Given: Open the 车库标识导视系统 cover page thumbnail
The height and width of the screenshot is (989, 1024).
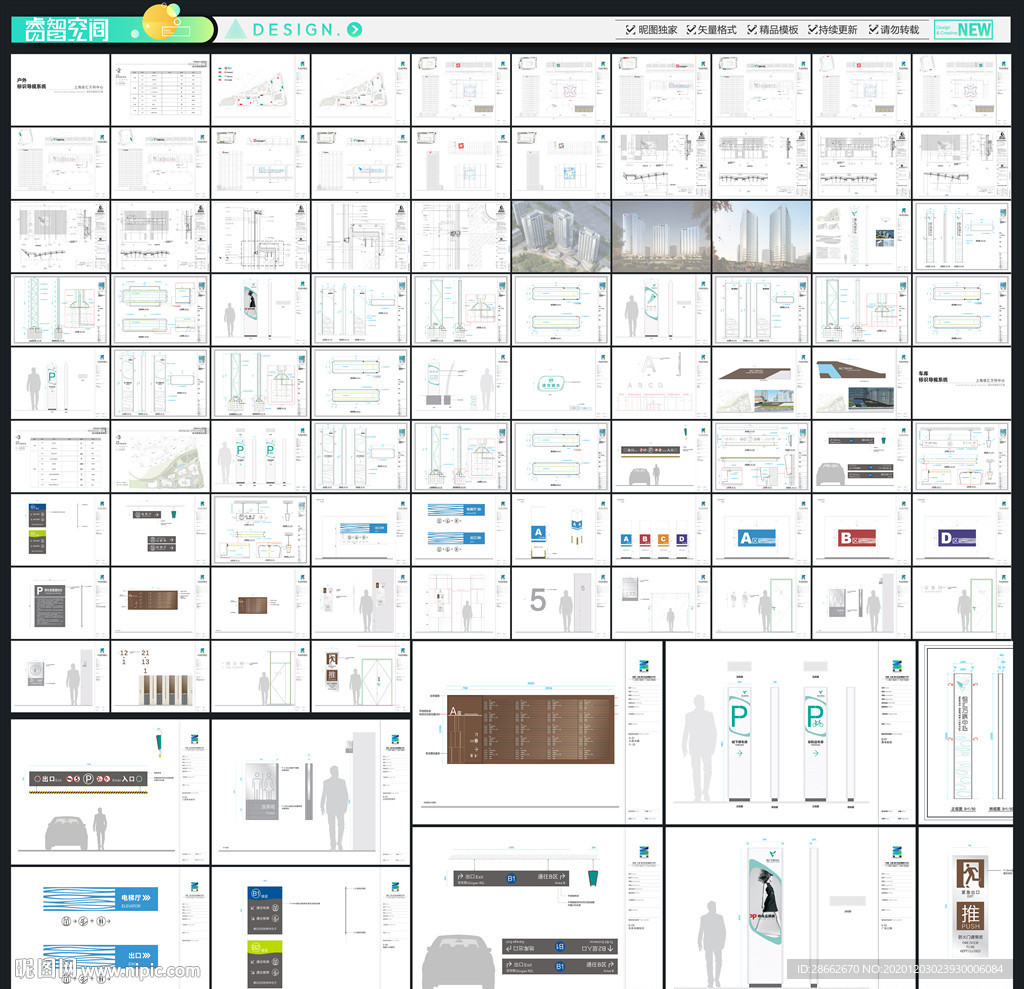Looking at the screenshot, I should (961, 383).
